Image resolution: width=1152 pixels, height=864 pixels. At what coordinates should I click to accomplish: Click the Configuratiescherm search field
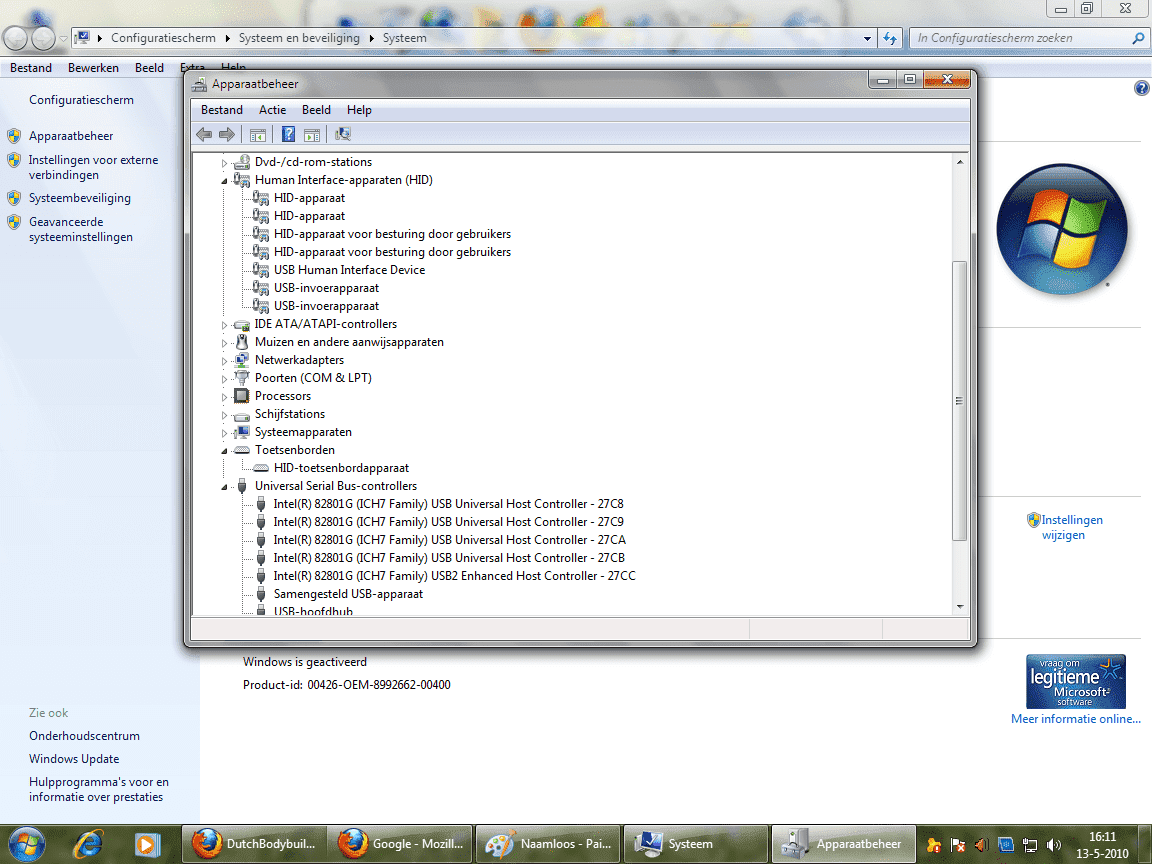click(x=1020, y=38)
